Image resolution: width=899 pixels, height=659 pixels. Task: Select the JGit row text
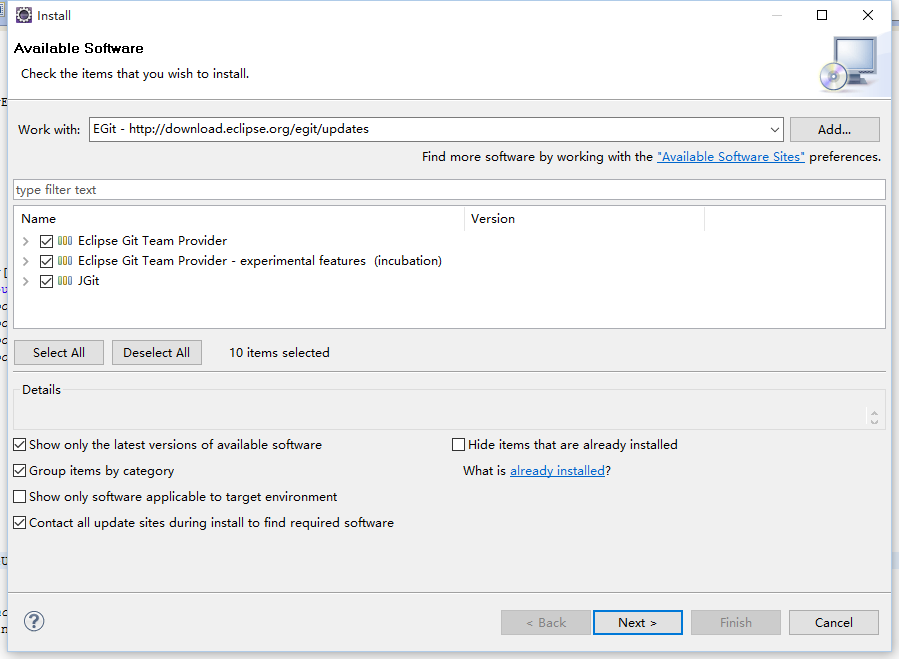point(89,281)
